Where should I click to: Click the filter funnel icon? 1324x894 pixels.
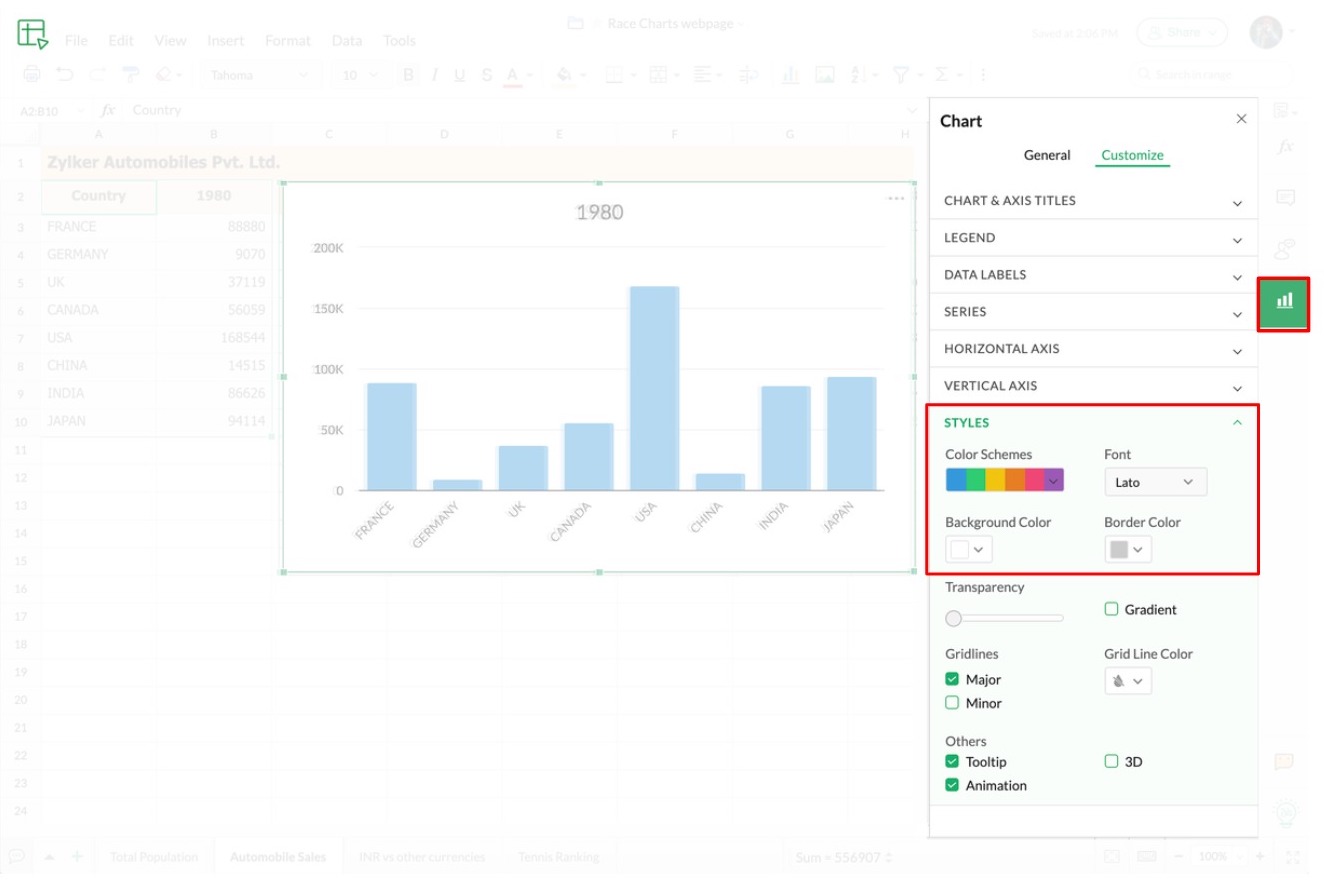900,75
